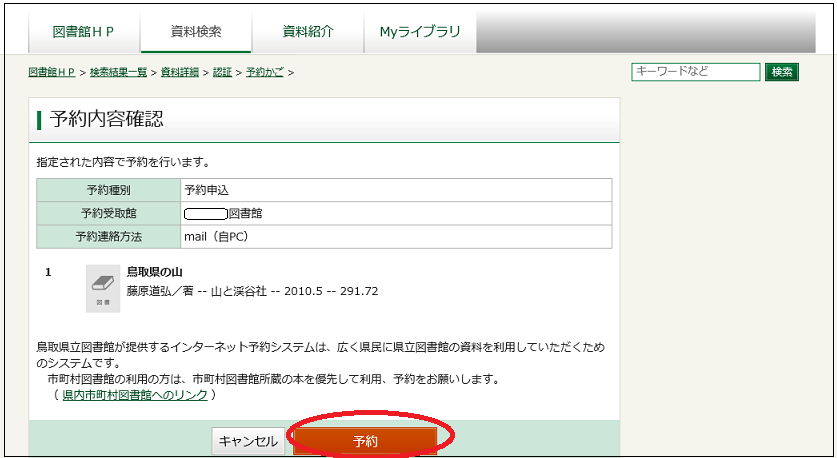837x458 pixels.
Task: Click the book icon thumbnail
Action: (103, 288)
